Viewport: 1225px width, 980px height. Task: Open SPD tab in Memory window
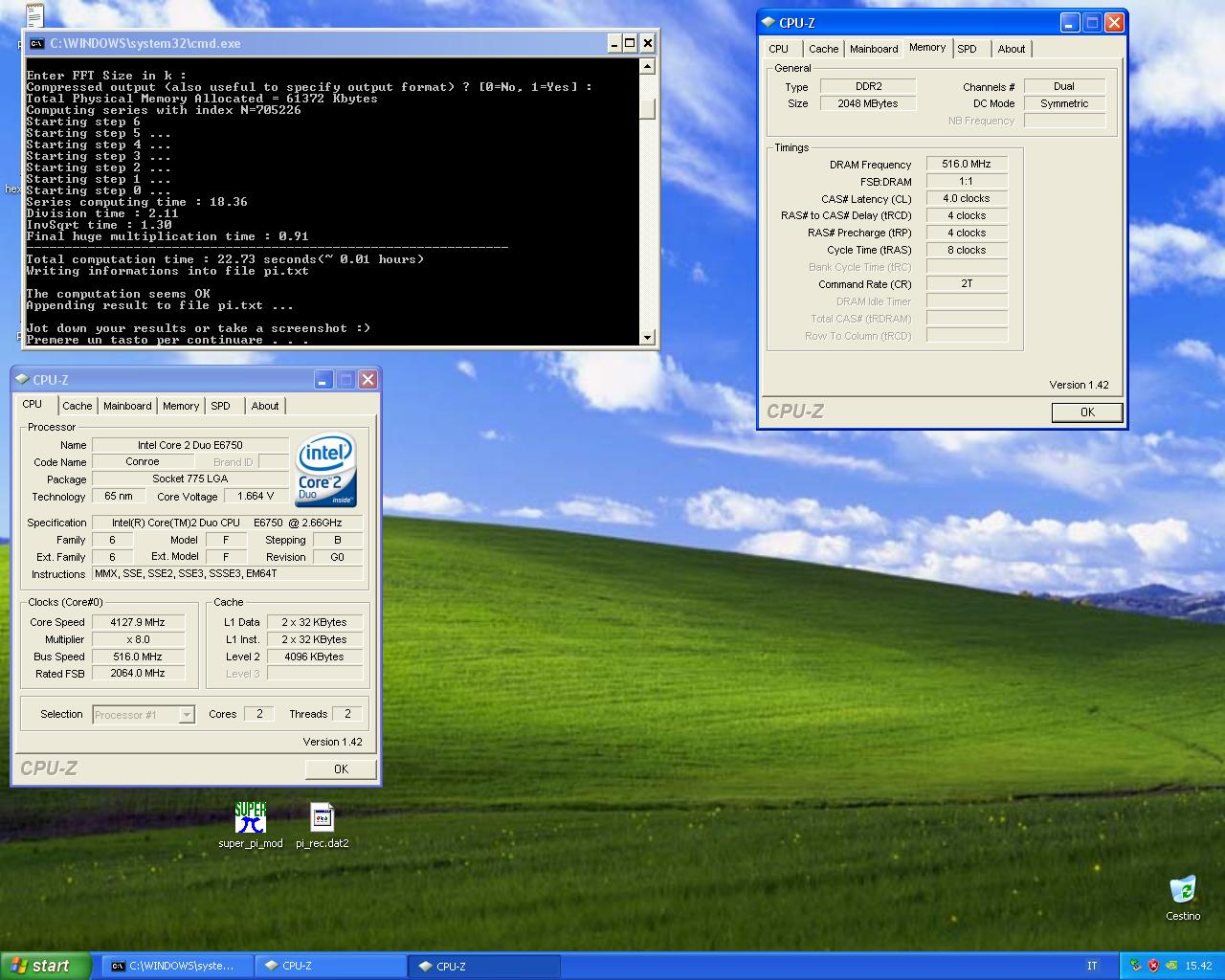click(x=968, y=49)
